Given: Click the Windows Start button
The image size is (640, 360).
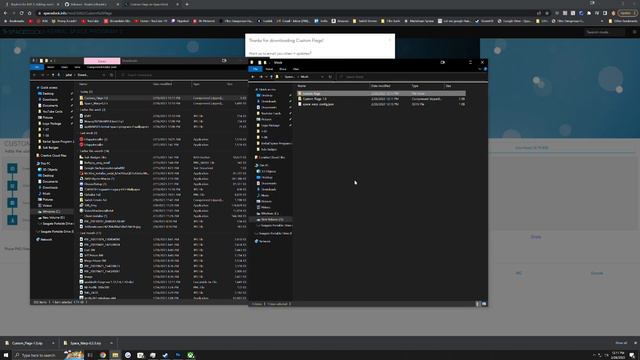Looking at the screenshot, I should pos(6,355).
